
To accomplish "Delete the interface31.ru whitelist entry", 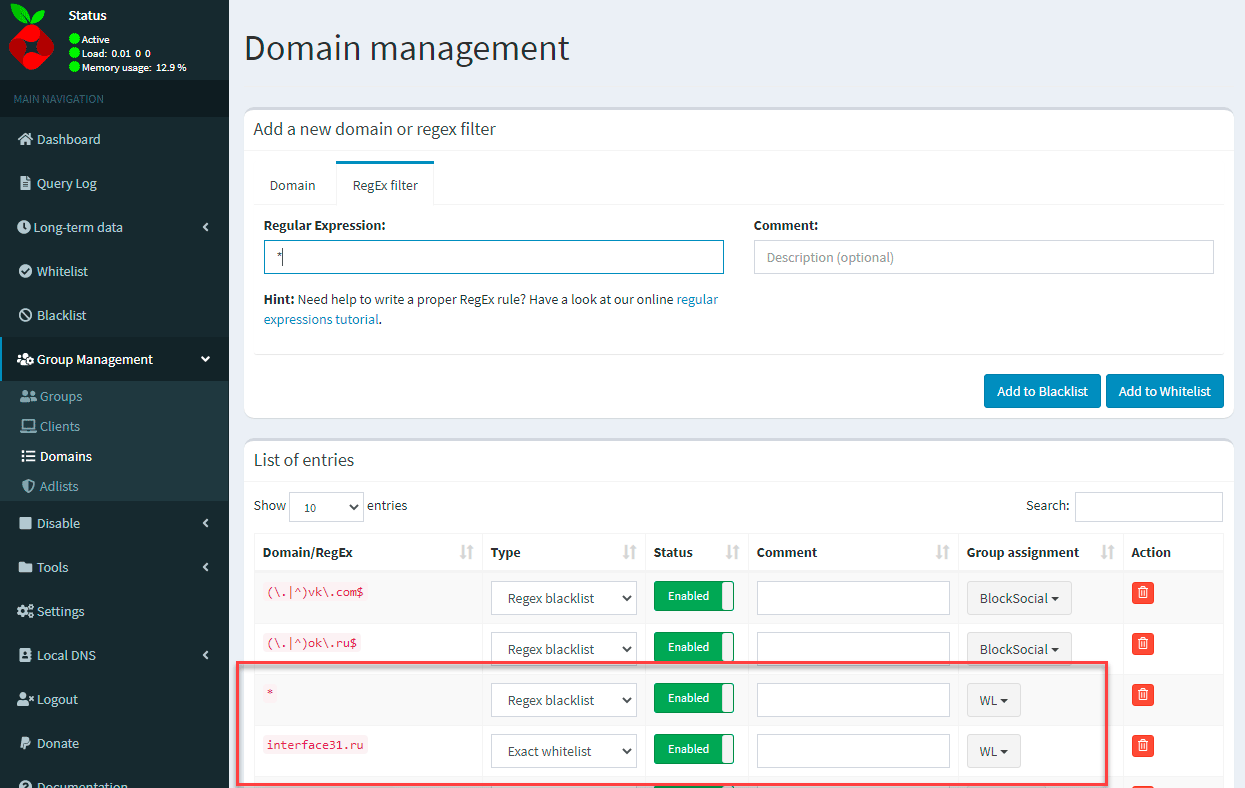I will [1143, 746].
